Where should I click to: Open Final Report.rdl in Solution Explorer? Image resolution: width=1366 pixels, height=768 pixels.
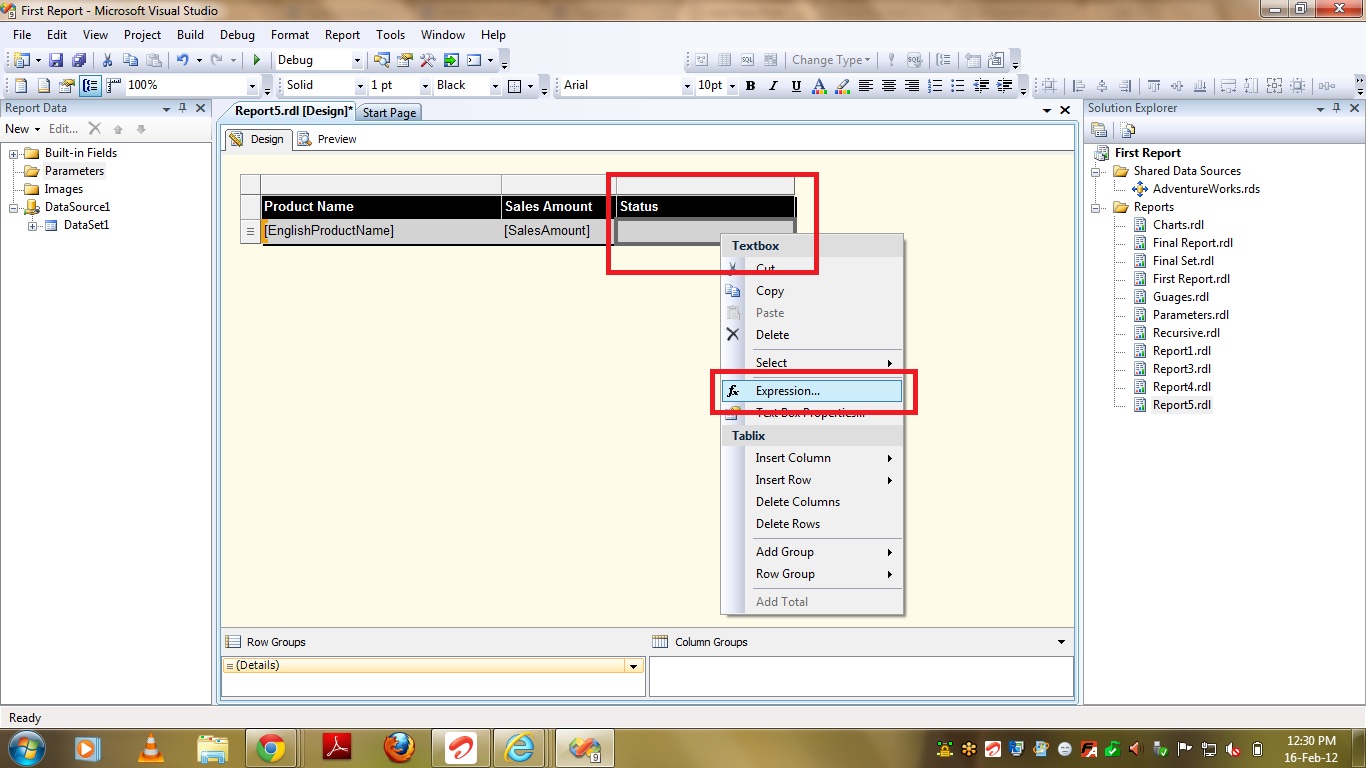1192,243
